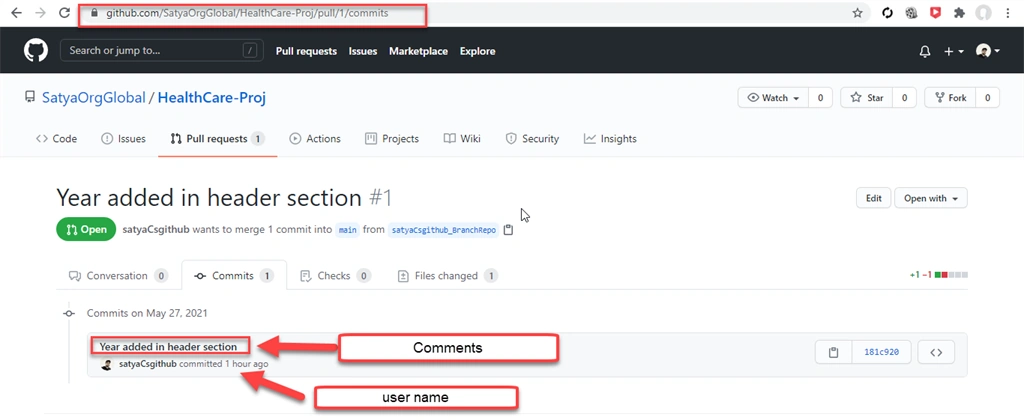The height and width of the screenshot is (420, 1024).
Task: Open Marketplace in the top navigation
Action: [419, 51]
